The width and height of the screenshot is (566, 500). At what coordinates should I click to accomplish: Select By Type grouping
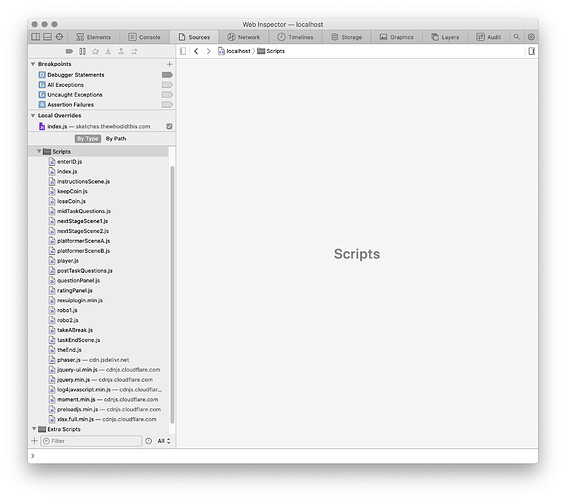88,139
